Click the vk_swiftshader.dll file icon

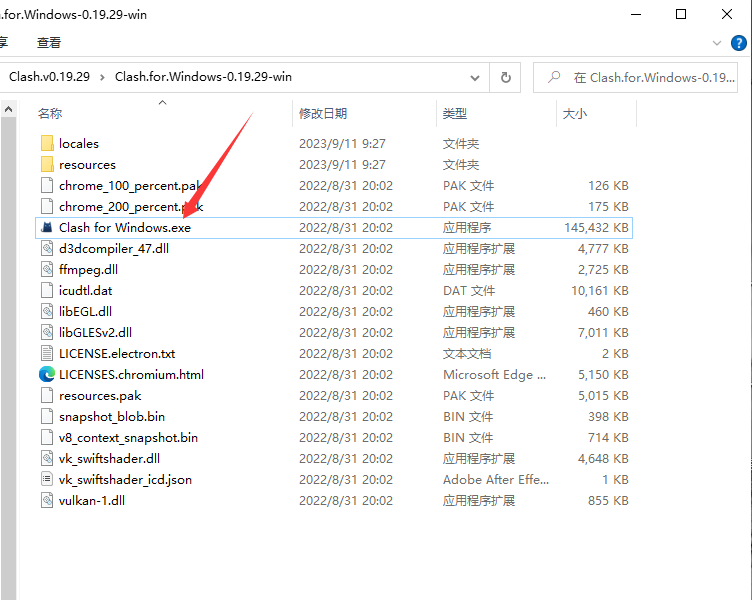click(47, 459)
